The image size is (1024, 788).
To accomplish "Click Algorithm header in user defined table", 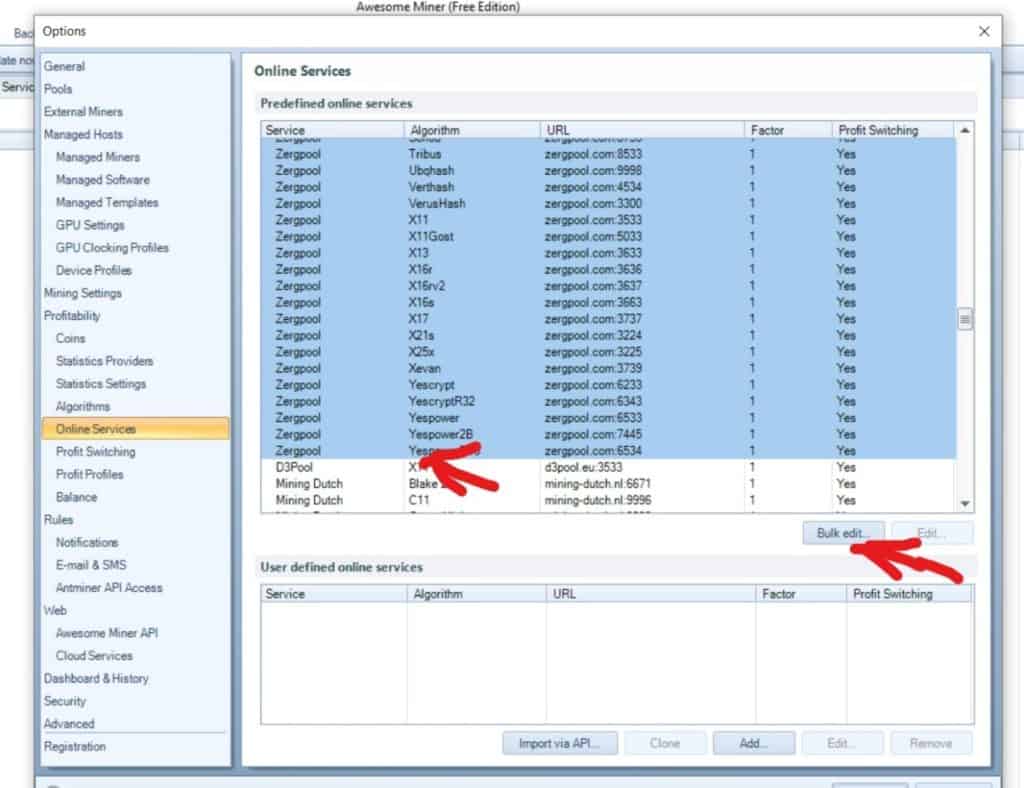I will coord(476,594).
